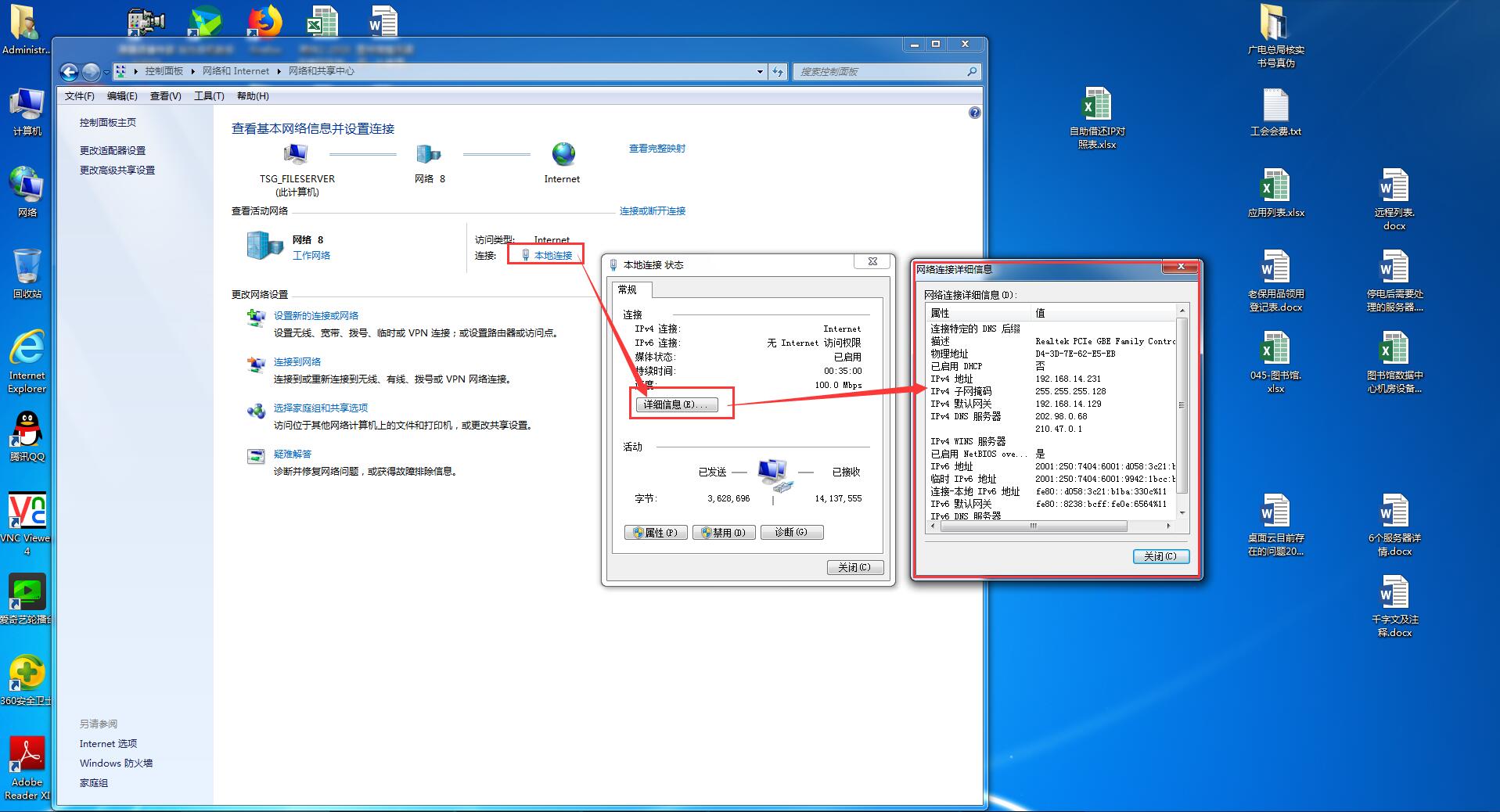Open the 6个服务器详情.docx document
This screenshot has height=812, width=1500.
(1394, 525)
